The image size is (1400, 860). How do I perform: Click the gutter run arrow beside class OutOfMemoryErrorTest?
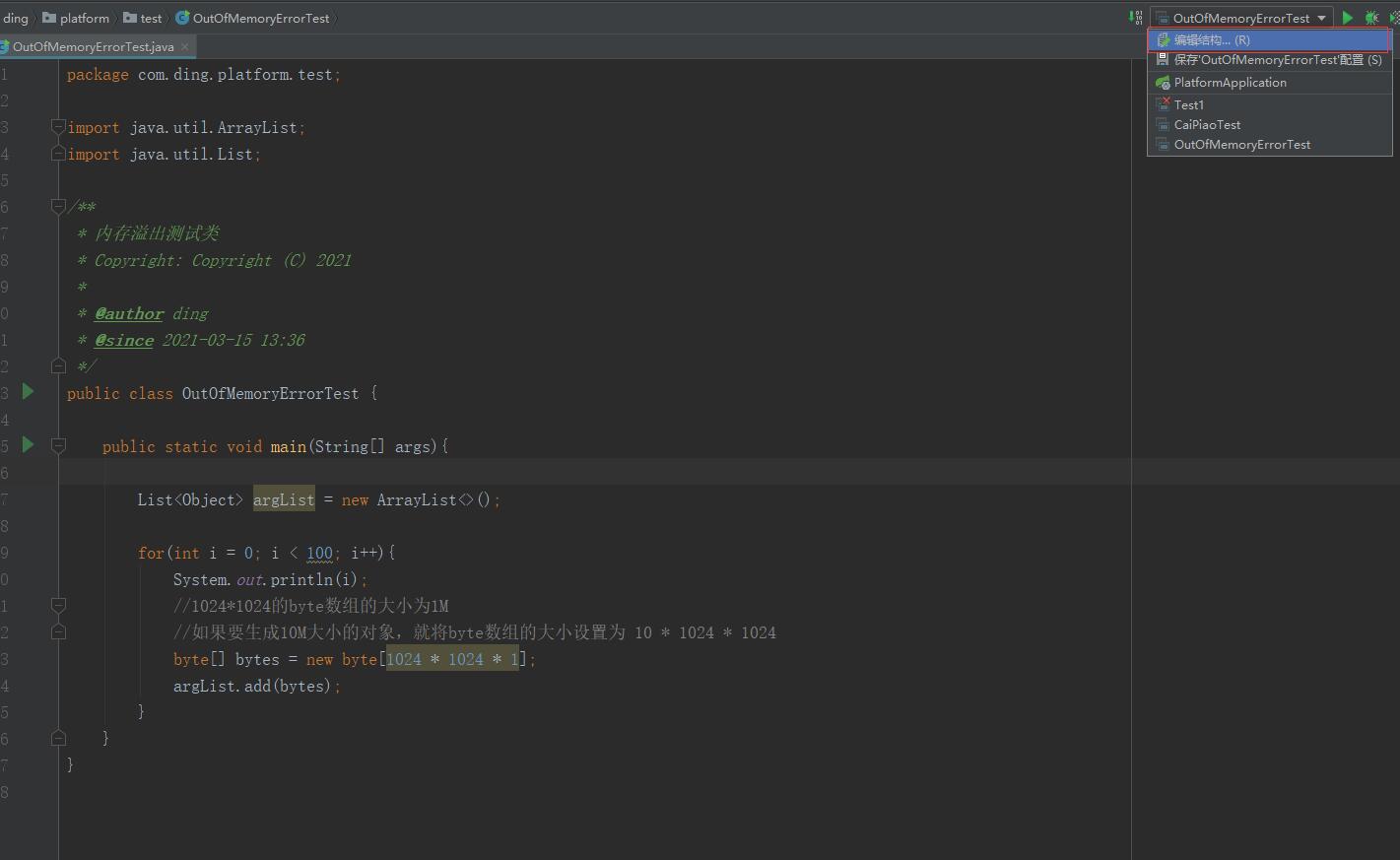28,392
